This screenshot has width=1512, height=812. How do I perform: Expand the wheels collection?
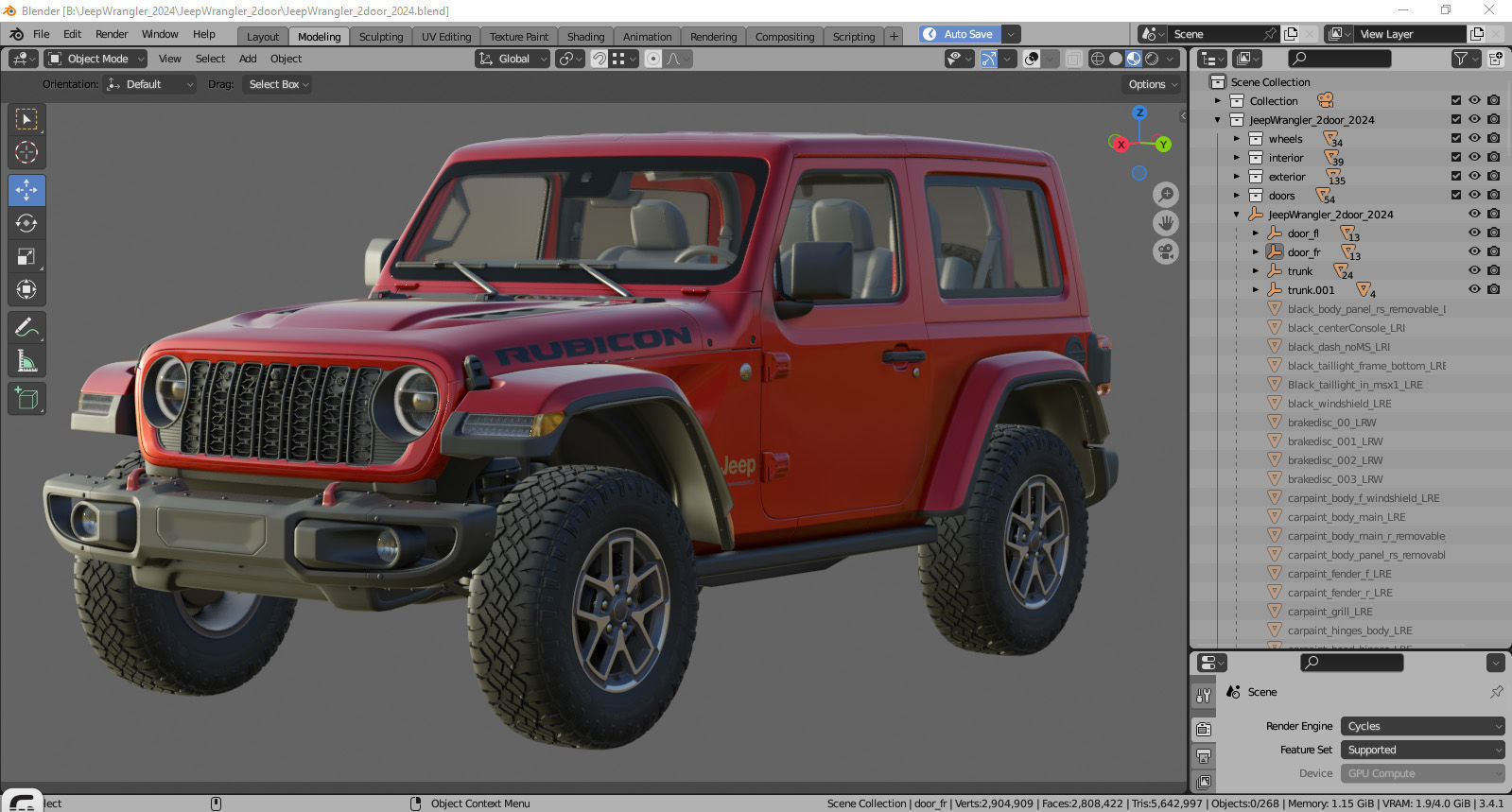pos(1236,139)
